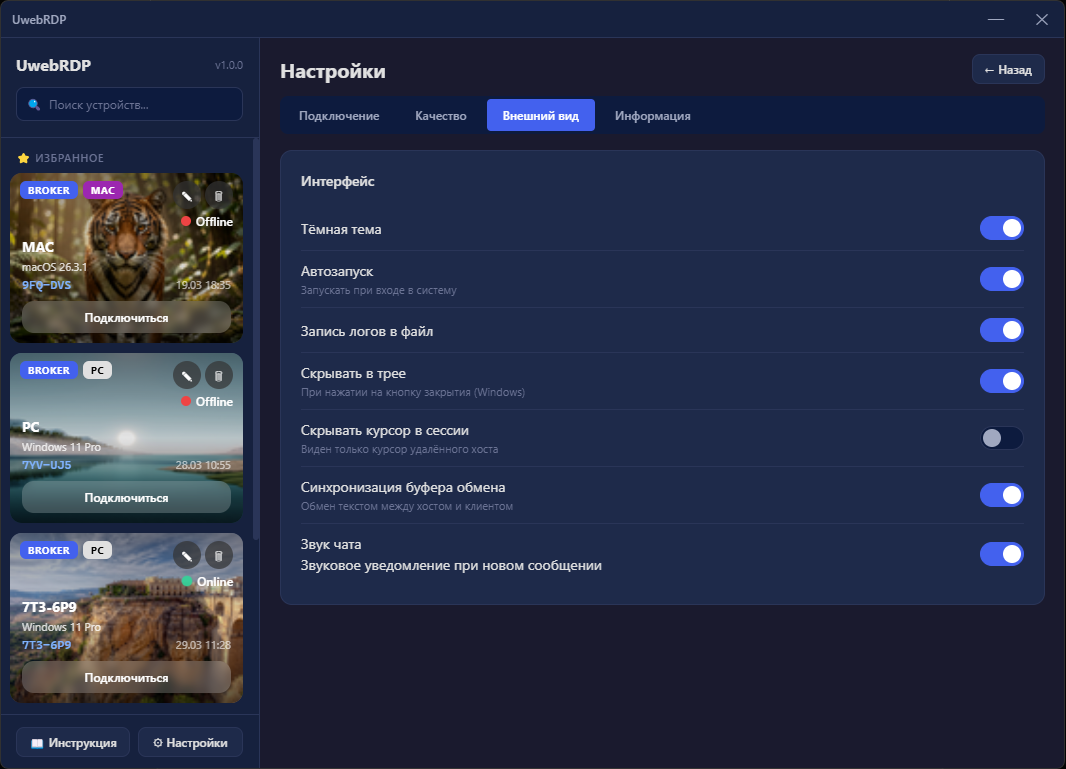Open the Подключение settings tab
The image size is (1066, 769).
(339, 116)
